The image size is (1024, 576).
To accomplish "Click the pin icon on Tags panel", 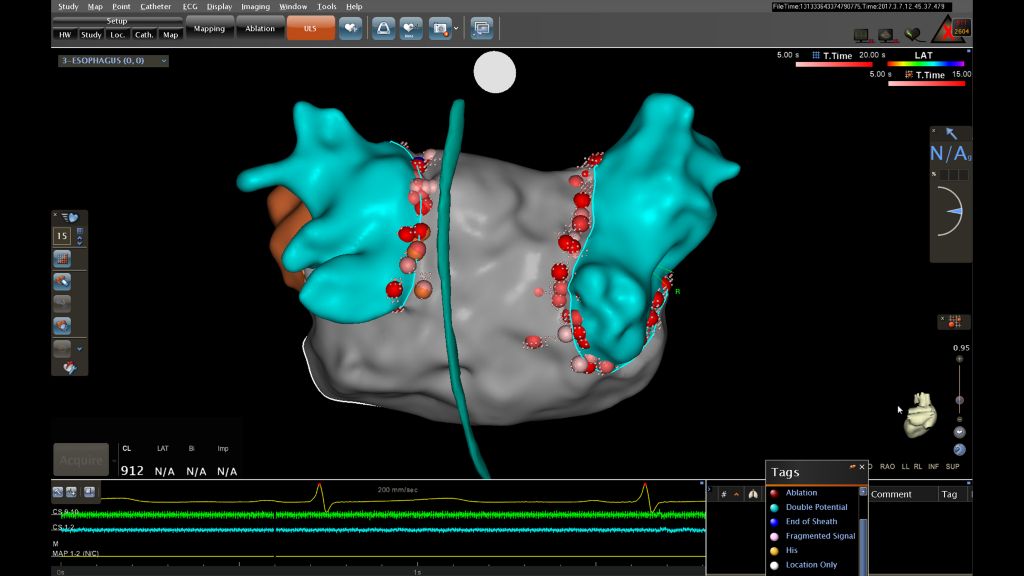I will pyautogui.click(x=852, y=467).
